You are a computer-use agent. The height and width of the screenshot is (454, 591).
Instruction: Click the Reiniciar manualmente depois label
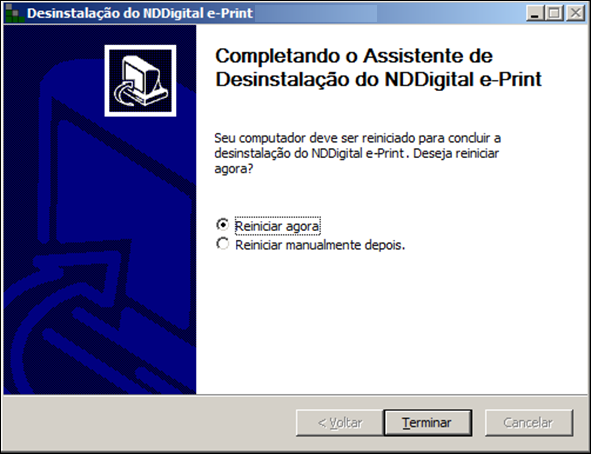click(x=320, y=245)
